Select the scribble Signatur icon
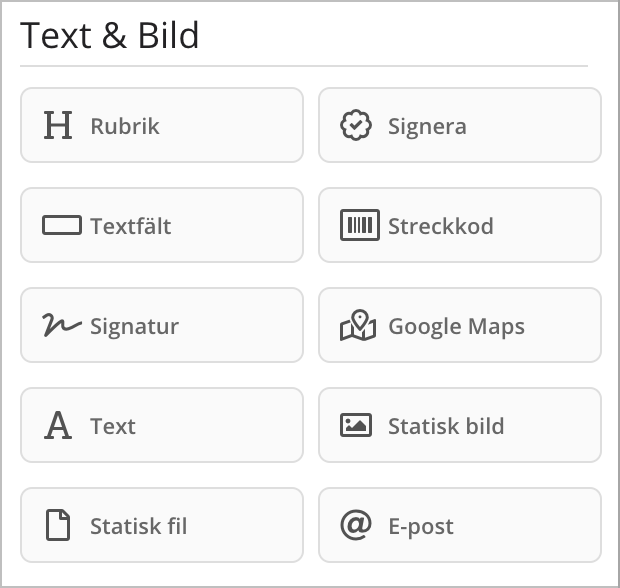Screen dimensions: 620x588 [x=62, y=325]
